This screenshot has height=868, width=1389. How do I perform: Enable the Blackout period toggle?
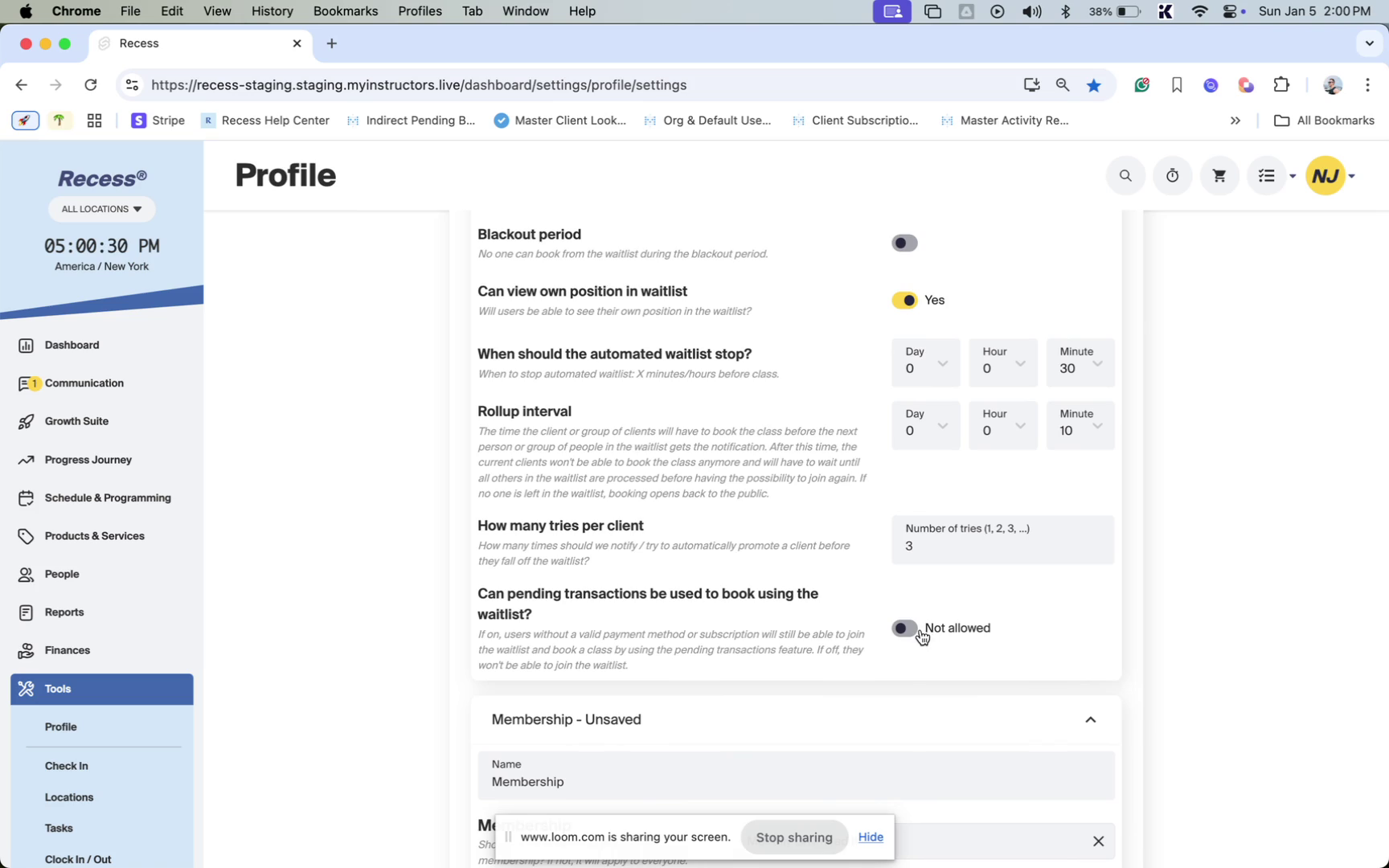pos(904,244)
